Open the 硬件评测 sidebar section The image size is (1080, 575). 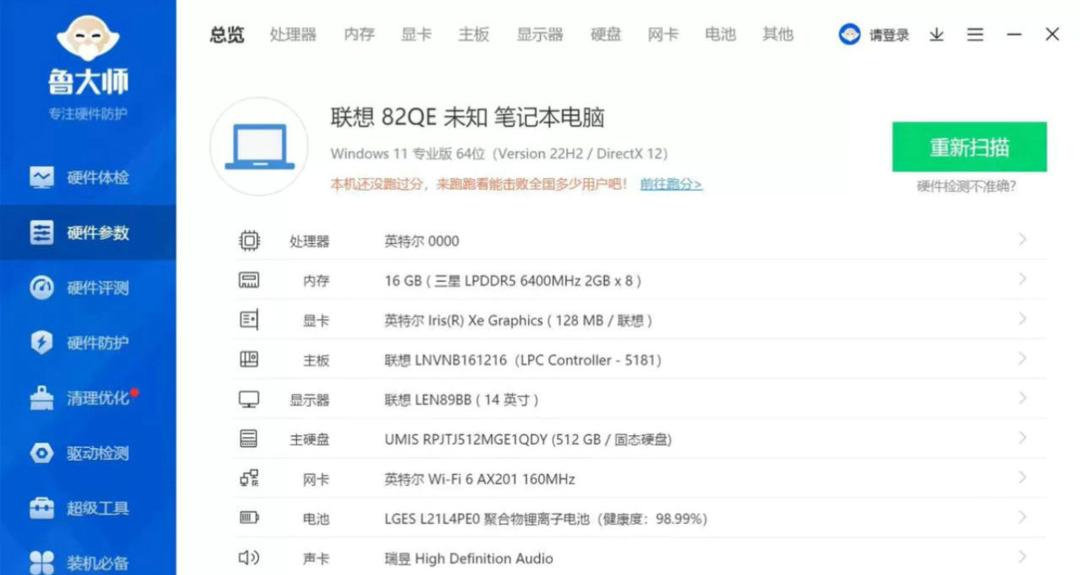point(87,288)
